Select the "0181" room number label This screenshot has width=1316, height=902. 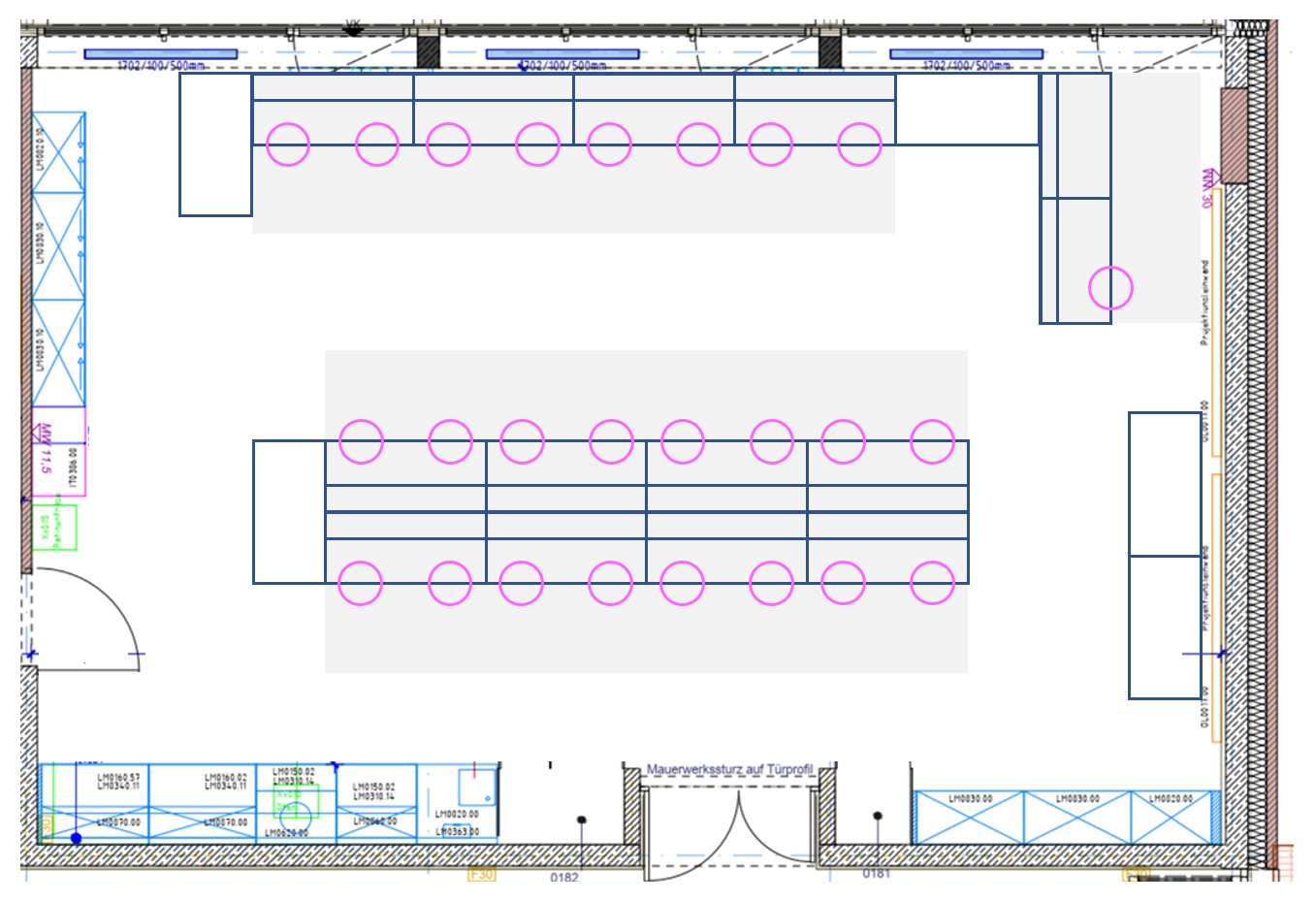876,874
